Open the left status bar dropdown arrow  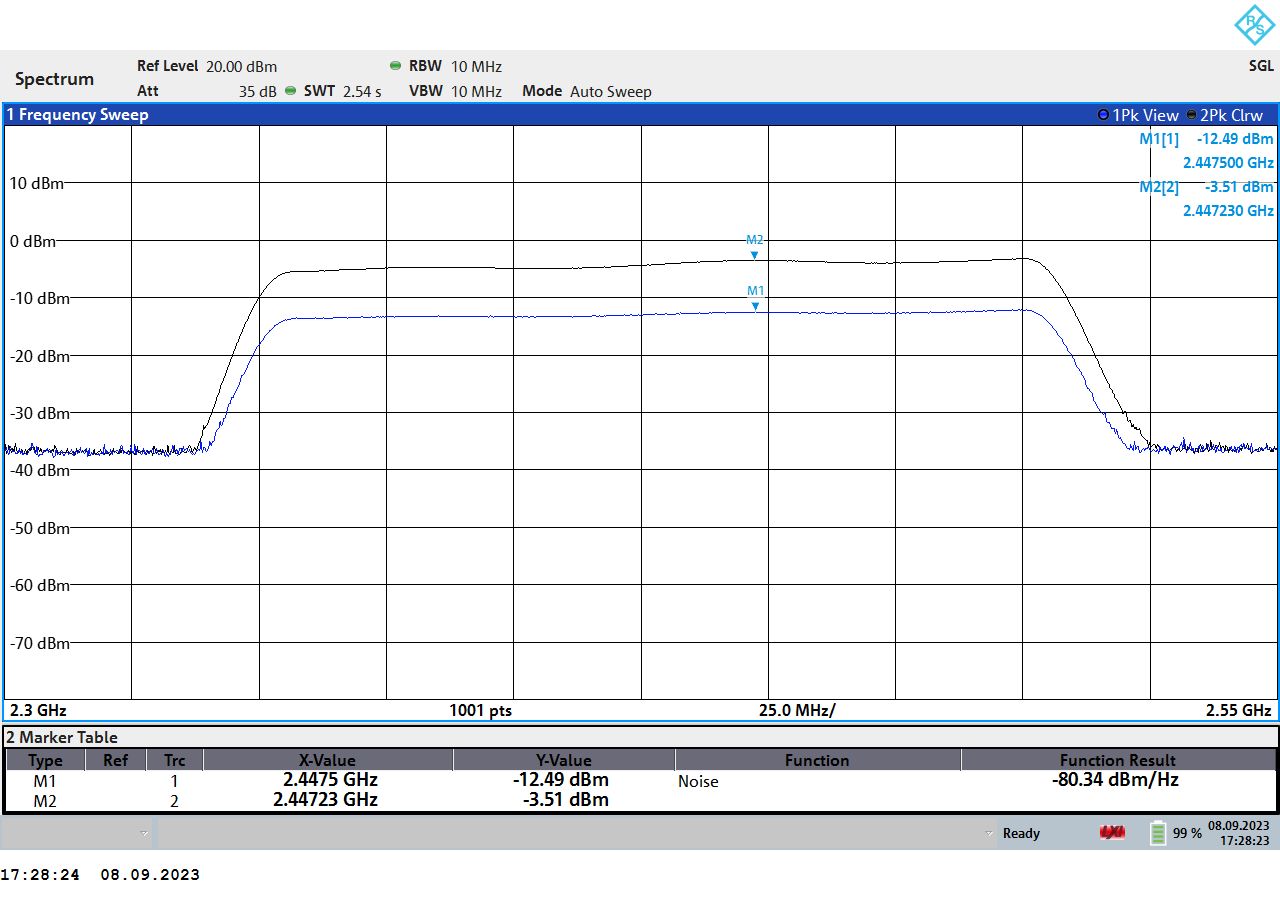[144, 833]
